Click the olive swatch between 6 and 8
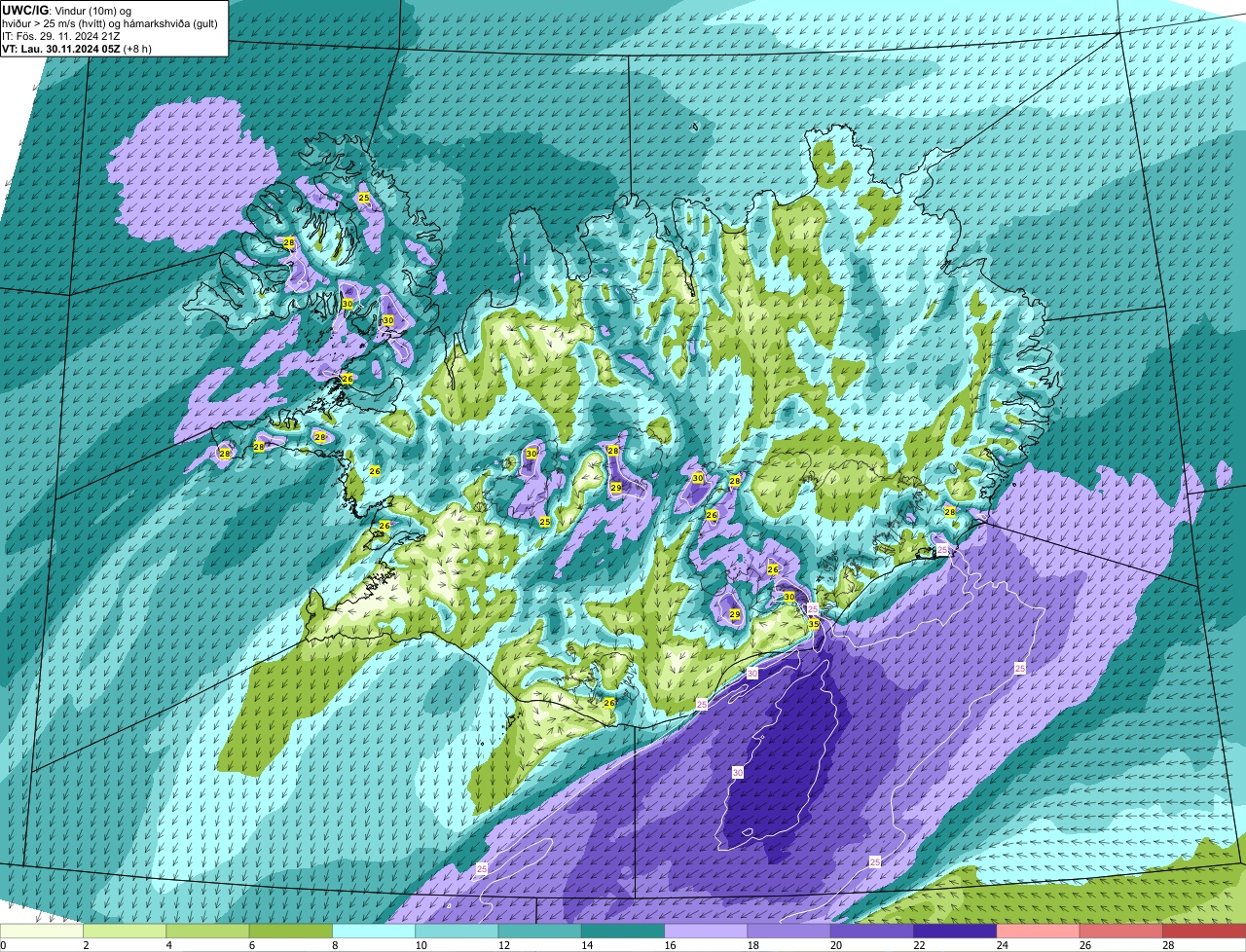This screenshot has height=952, width=1246. point(291,932)
